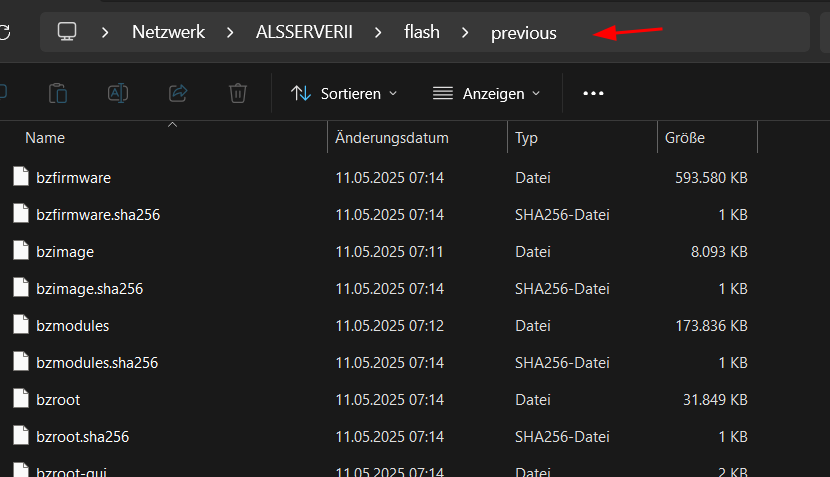This screenshot has width=830, height=477.
Task: Expand chevron after Netzwerk in breadcrumb
Action: pos(230,33)
